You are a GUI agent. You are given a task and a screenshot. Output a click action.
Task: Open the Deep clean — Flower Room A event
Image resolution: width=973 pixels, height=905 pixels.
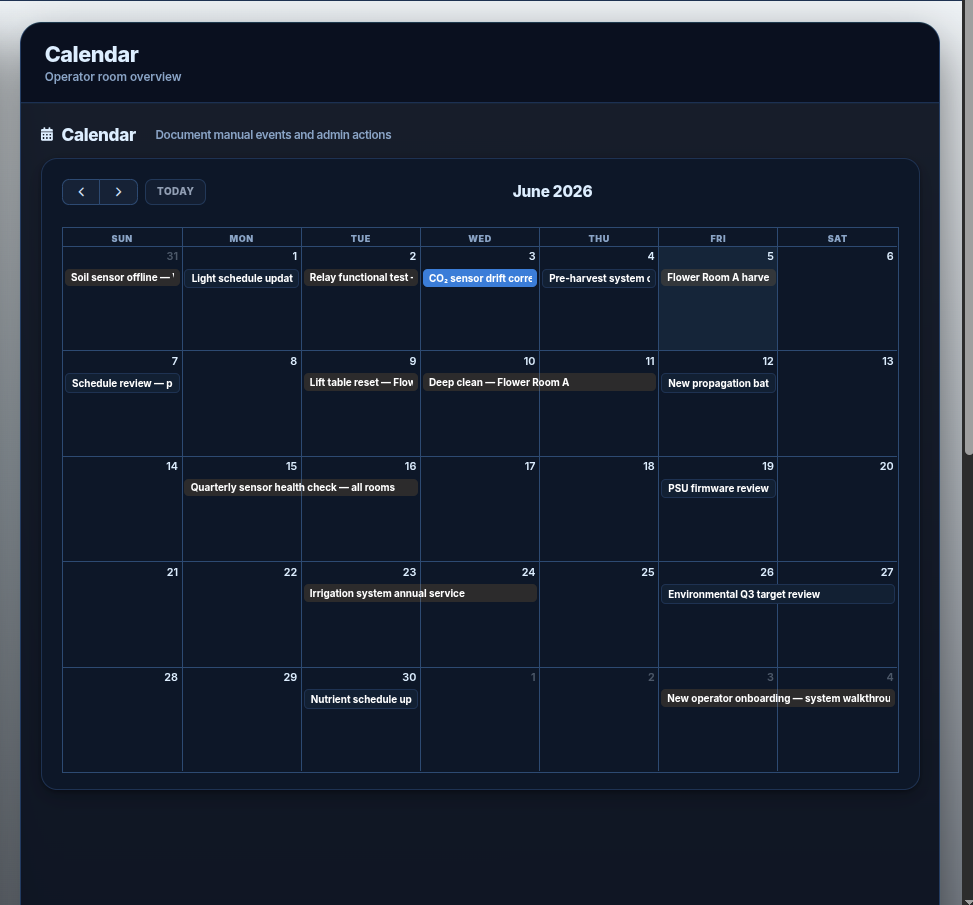(539, 382)
